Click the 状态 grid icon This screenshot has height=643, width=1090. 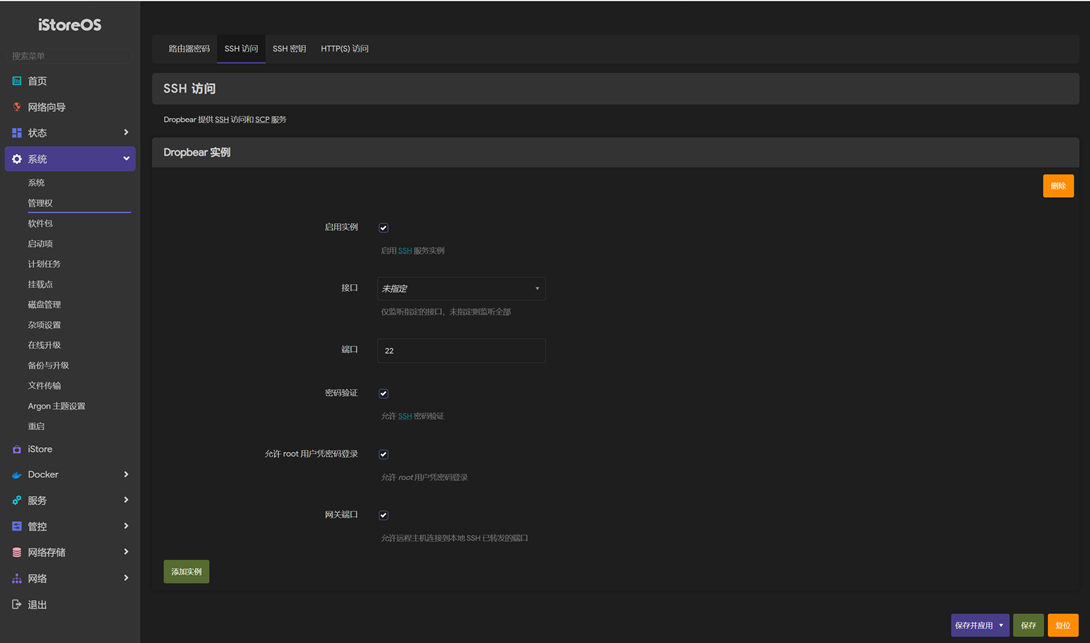click(x=17, y=133)
